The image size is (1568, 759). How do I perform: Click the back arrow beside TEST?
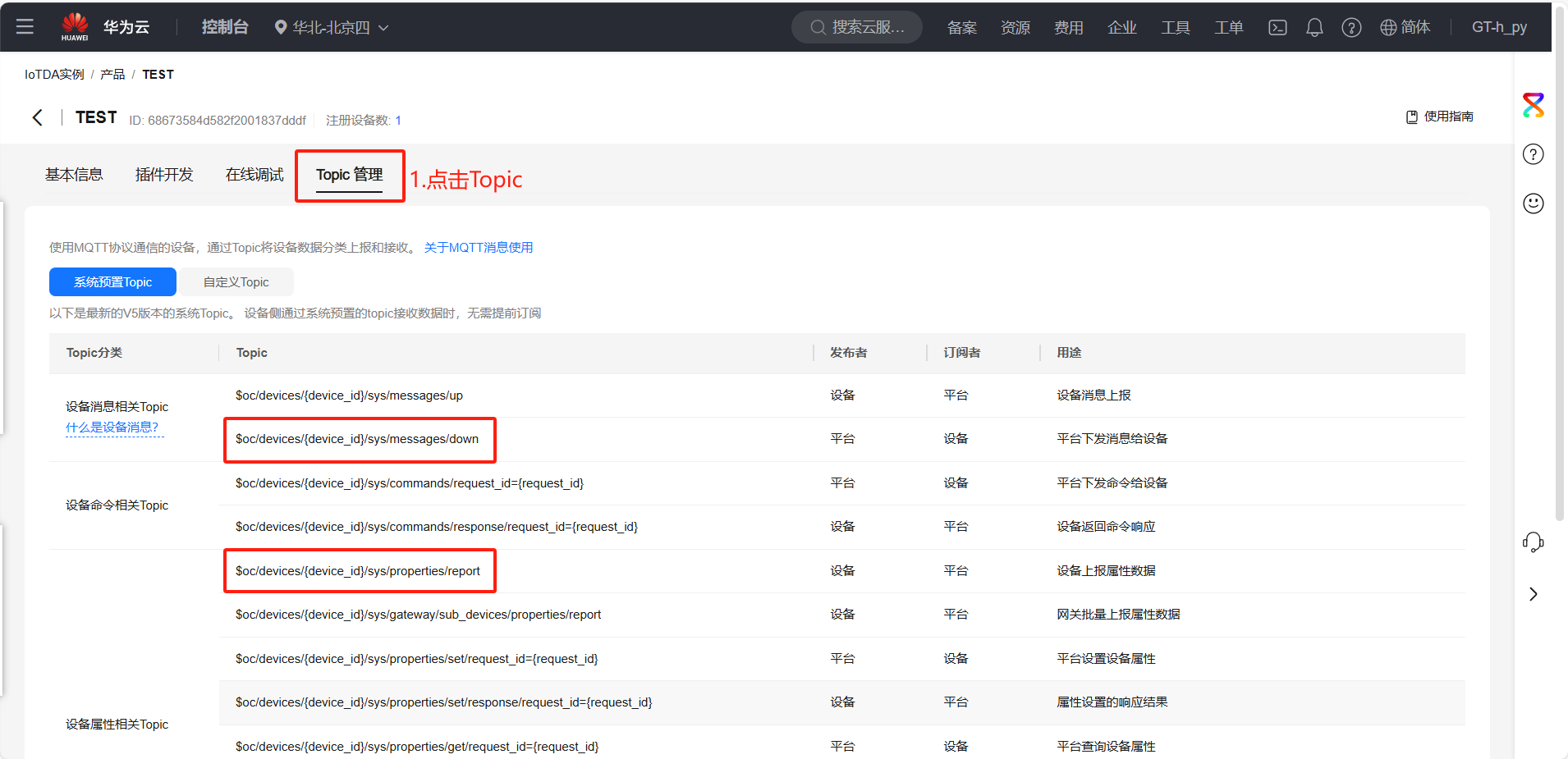(38, 117)
